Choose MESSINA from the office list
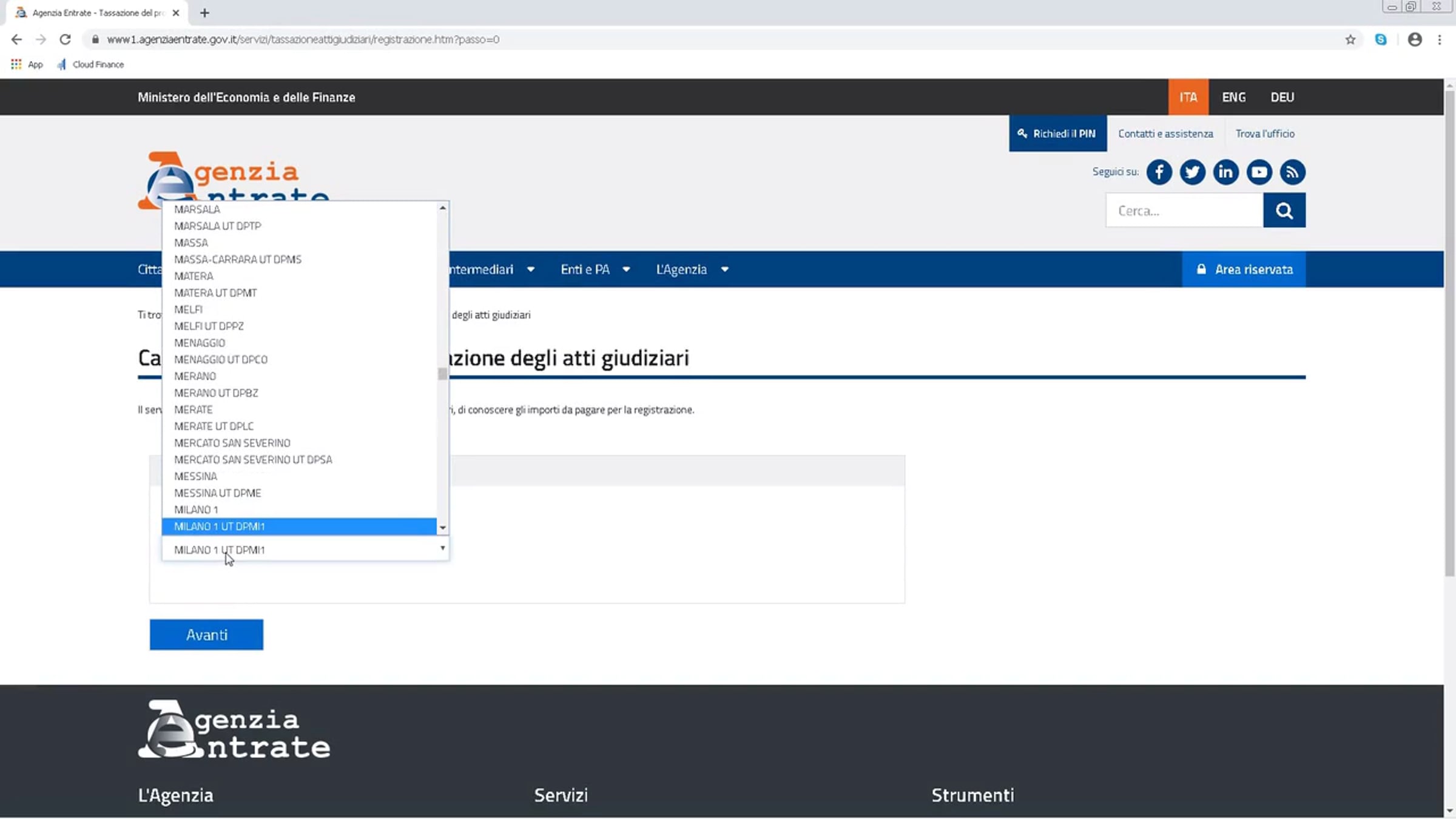The image size is (1456, 819). click(x=195, y=476)
